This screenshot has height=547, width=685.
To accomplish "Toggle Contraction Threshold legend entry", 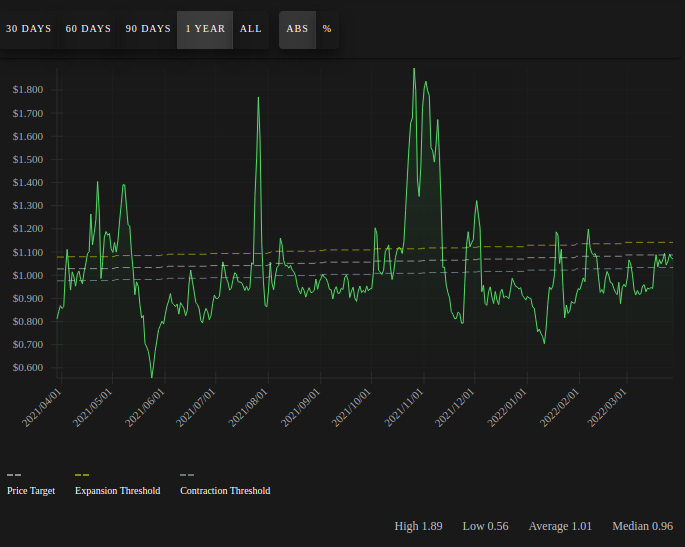I will [225, 491].
